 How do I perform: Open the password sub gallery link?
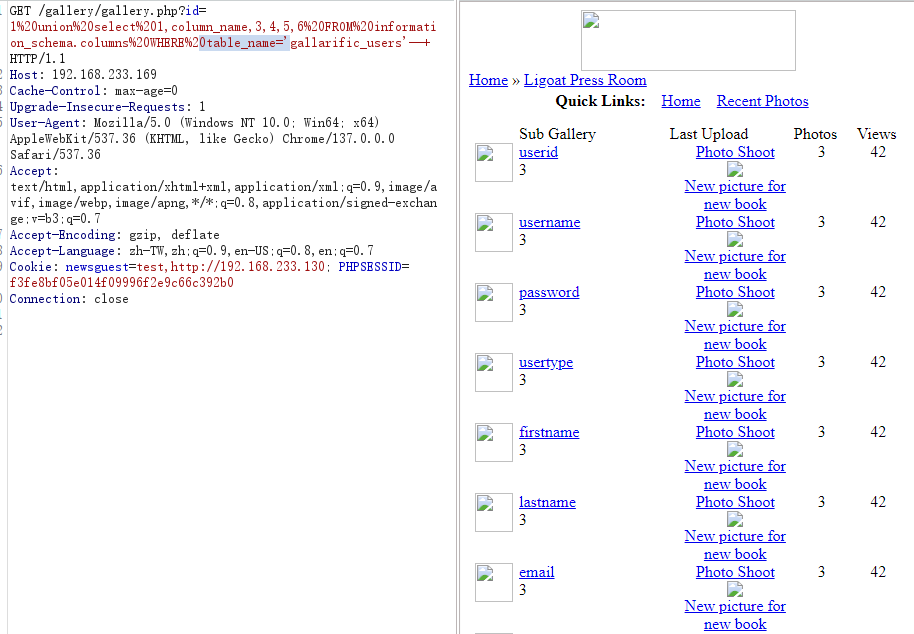pyautogui.click(x=549, y=292)
